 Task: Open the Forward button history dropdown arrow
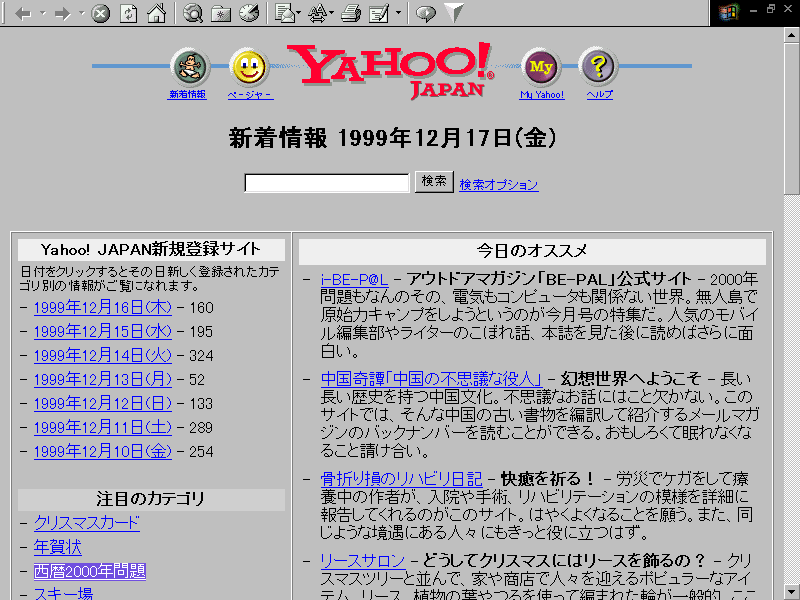[x=82, y=13]
